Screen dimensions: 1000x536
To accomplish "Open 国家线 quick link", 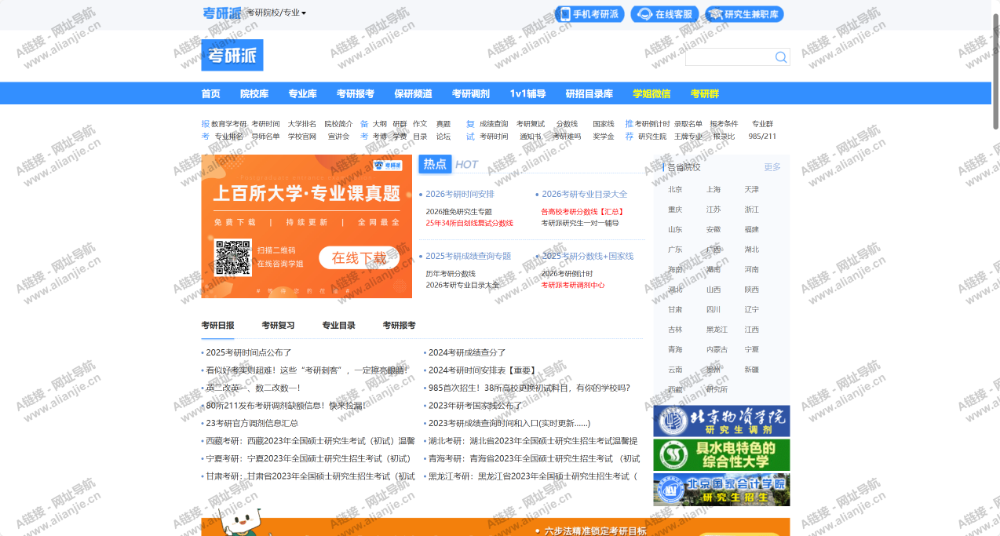I will point(603,124).
